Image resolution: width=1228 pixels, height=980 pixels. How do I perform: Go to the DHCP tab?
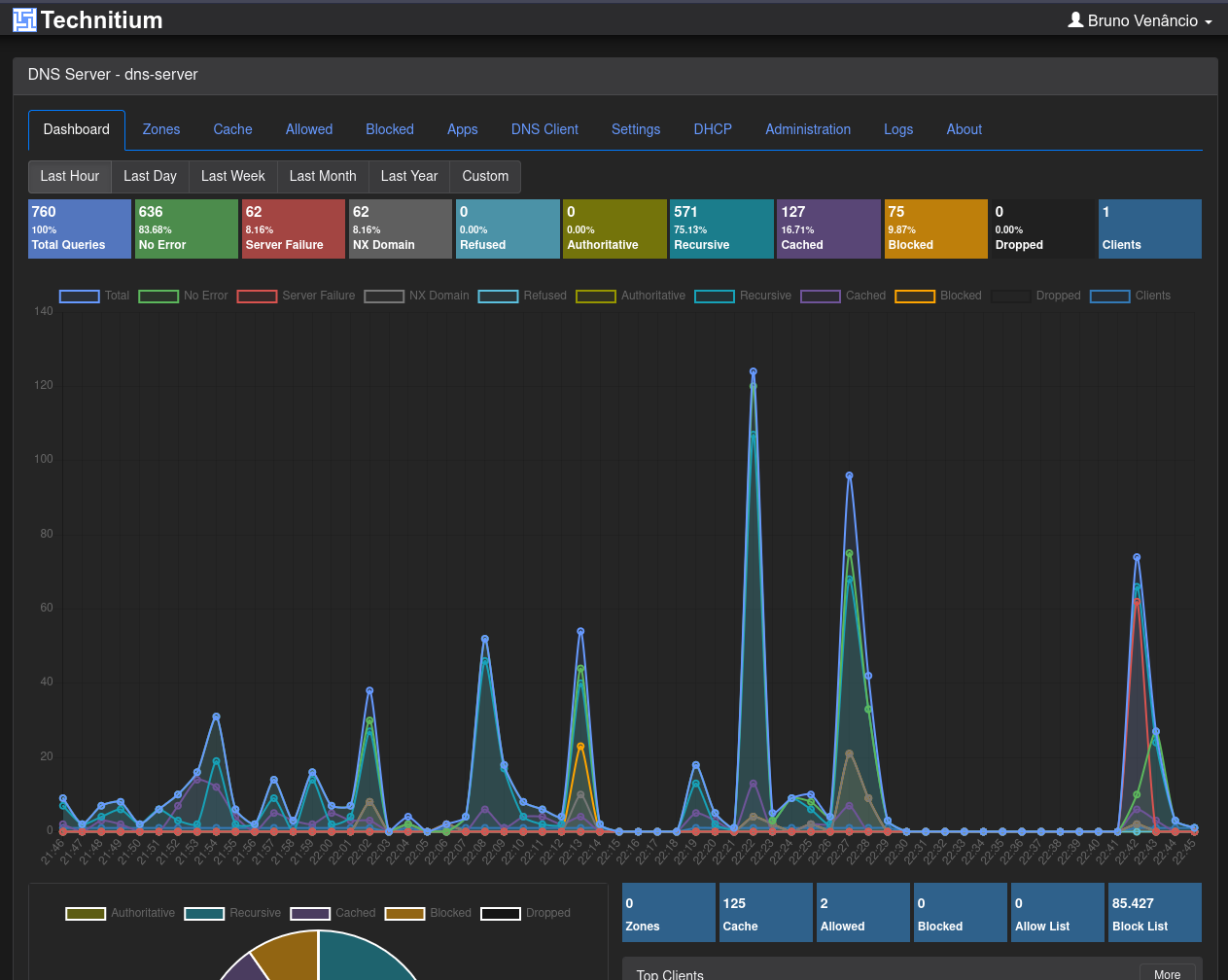point(713,129)
